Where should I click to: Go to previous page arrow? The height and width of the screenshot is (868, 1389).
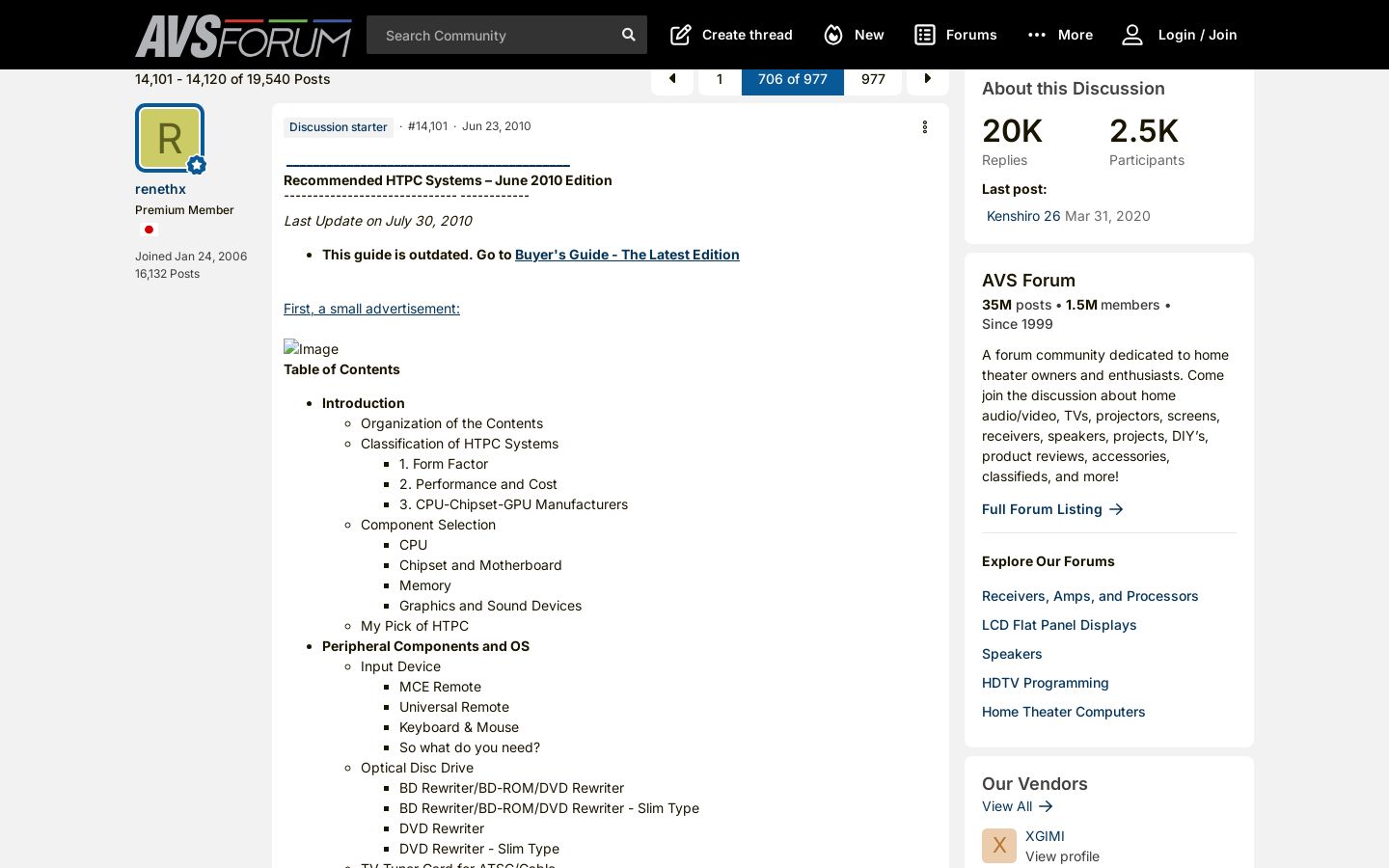click(672, 79)
